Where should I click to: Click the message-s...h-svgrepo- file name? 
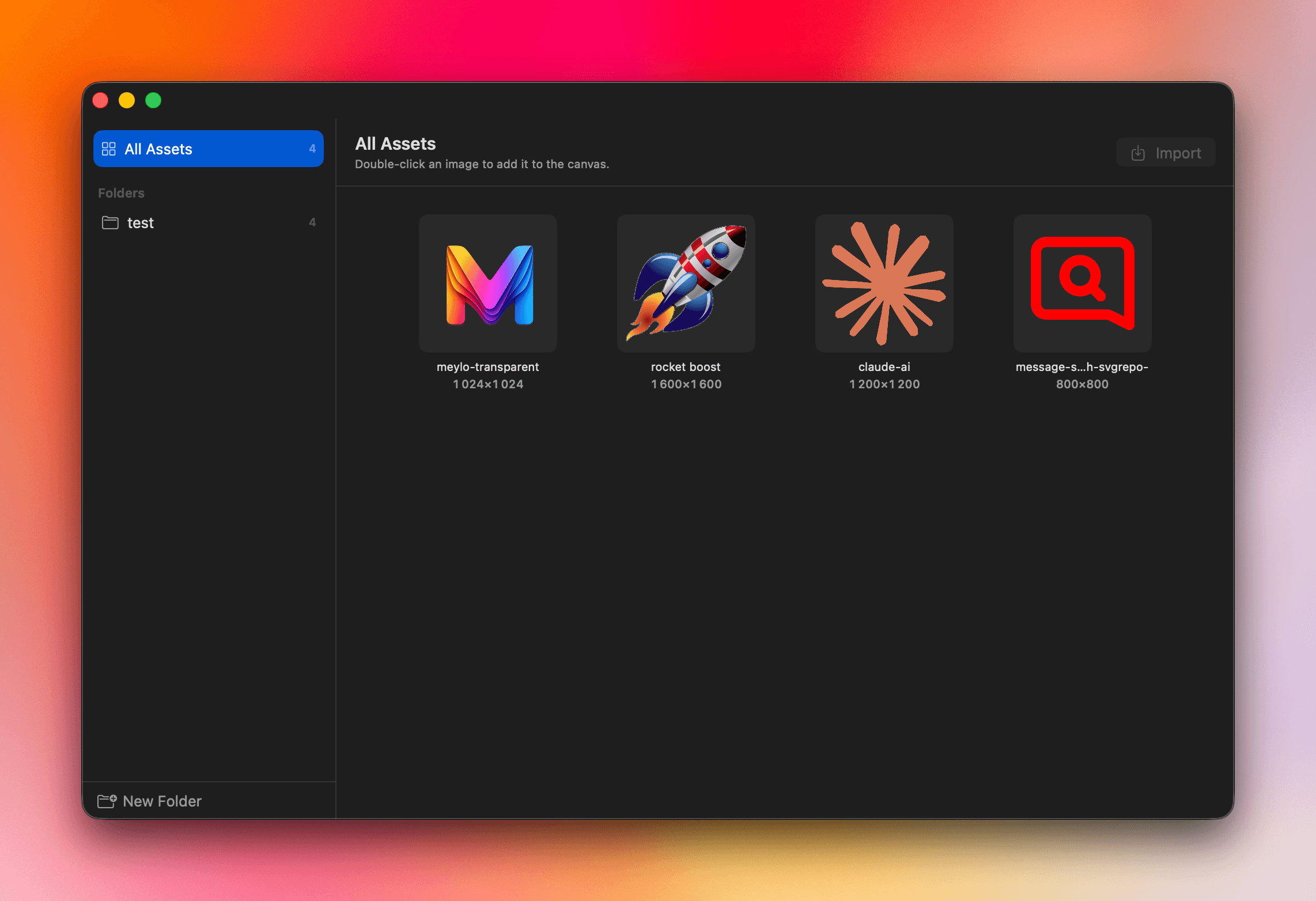pos(1082,367)
